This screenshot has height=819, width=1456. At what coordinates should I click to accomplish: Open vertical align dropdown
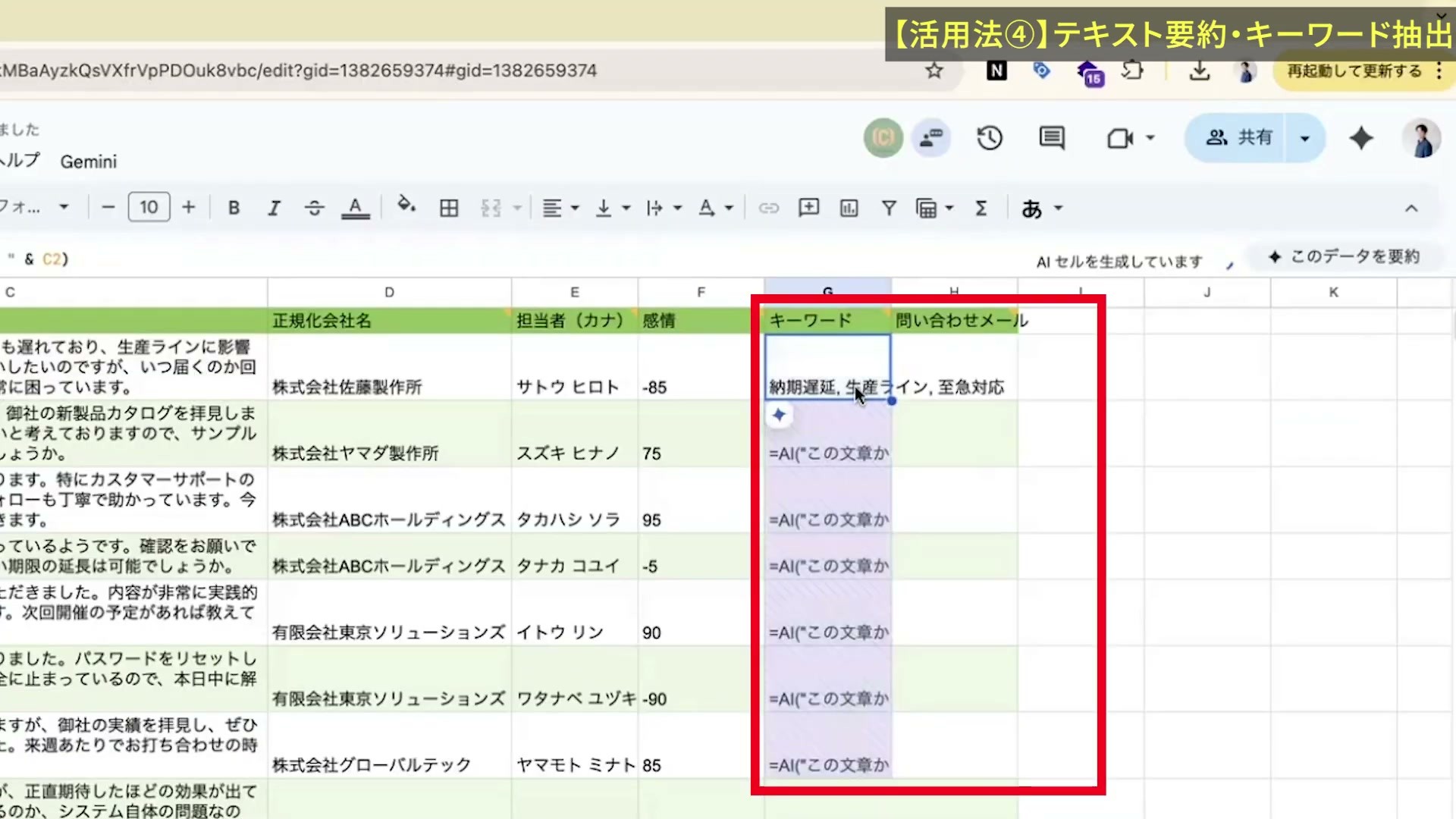(x=613, y=208)
